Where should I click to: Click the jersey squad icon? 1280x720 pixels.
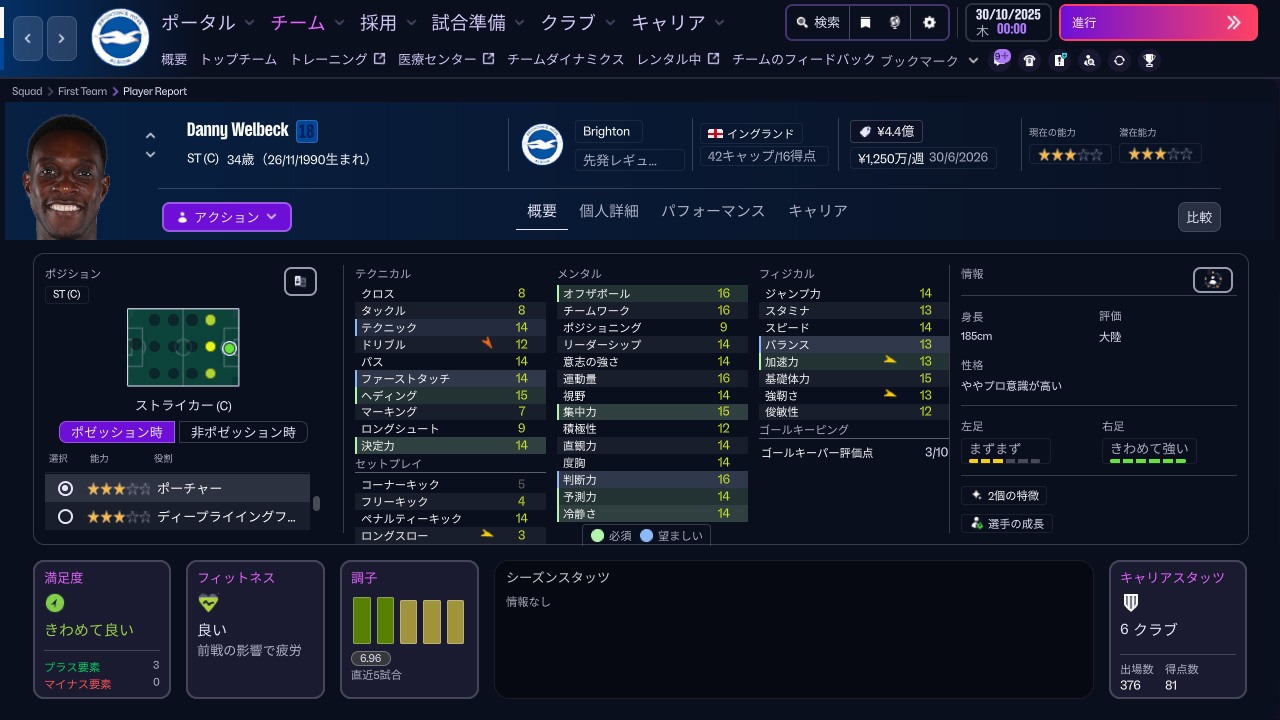point(1029,60)
